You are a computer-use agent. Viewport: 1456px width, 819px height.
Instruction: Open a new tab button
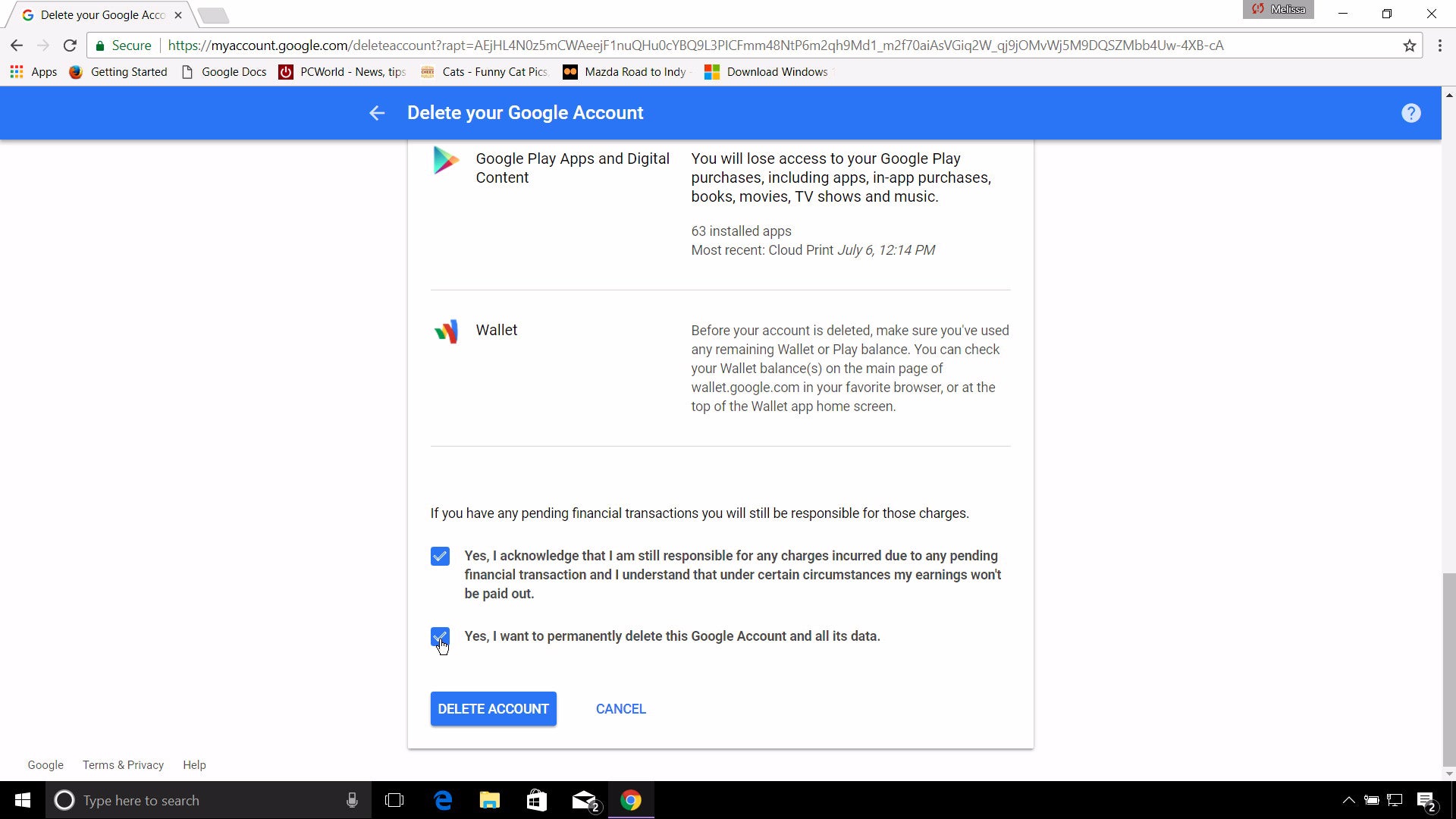tap(213, 15)
